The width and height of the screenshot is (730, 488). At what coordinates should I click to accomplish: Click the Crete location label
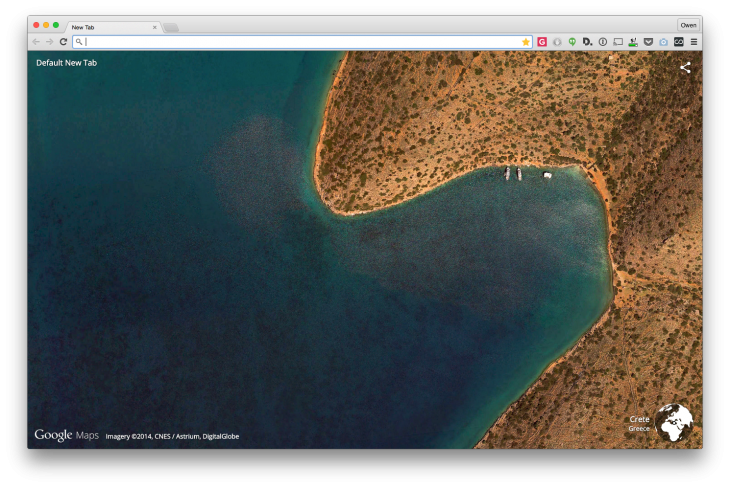[639, 419]
